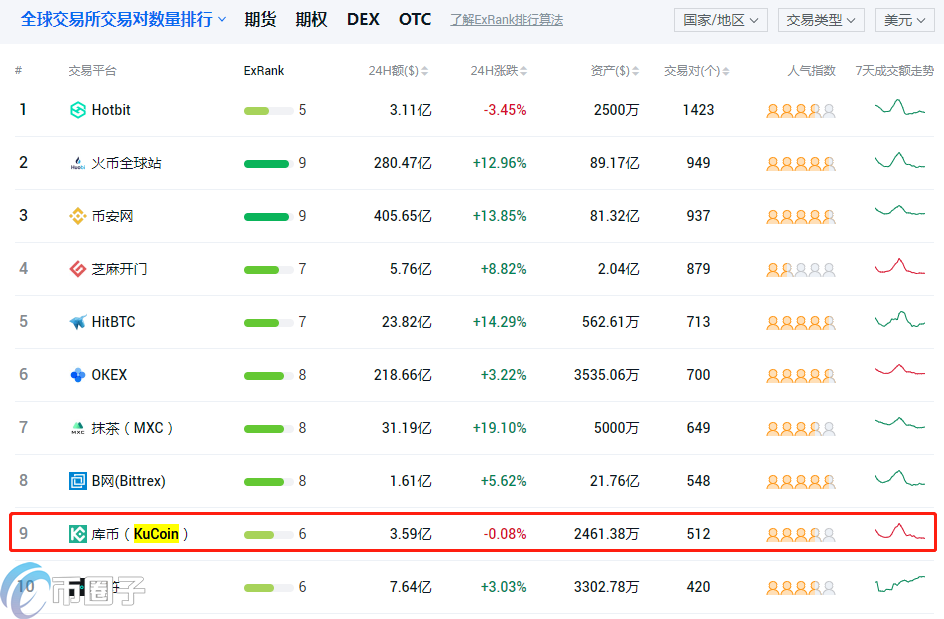Switch to the DEX tab
The image size is (944, 619).
click(x=363, y=19)
